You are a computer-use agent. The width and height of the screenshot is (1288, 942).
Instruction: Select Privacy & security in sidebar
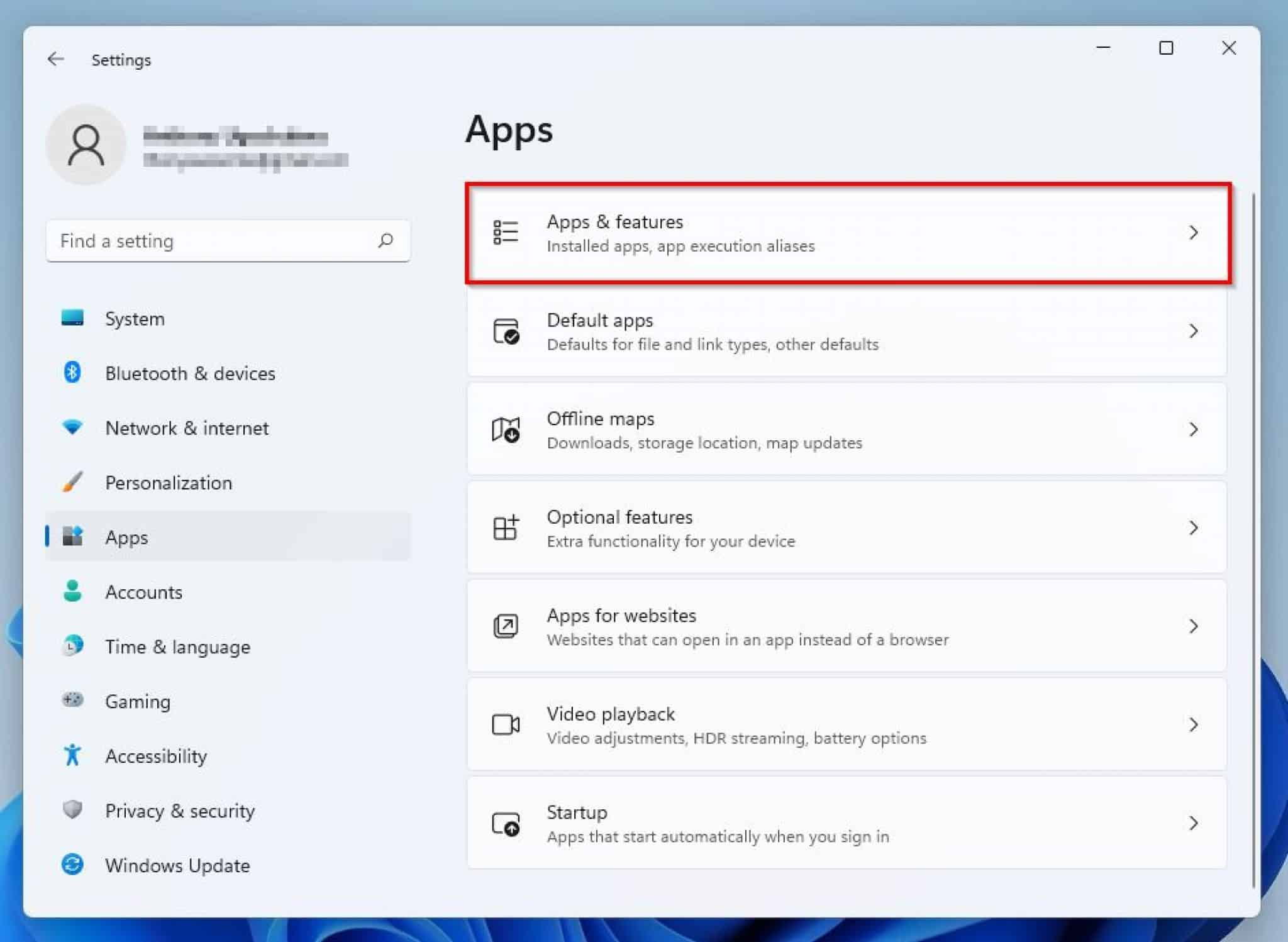(x=180, y=811)
